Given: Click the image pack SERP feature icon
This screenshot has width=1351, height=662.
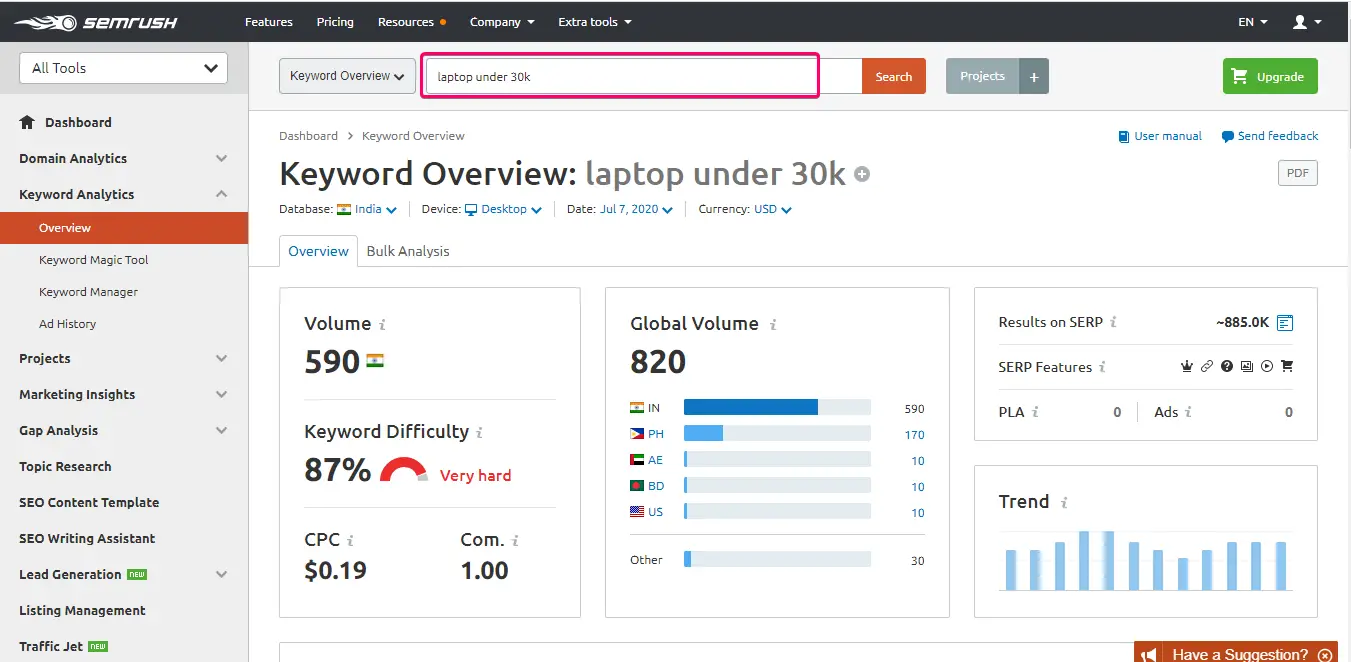Looking at the screenshot, I should click(x=1247, y=367).
